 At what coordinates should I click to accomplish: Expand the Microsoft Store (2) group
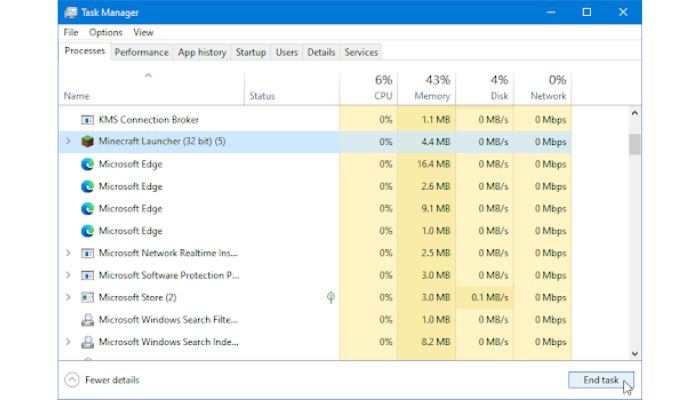pyautogui.click(x=68, y=297)
